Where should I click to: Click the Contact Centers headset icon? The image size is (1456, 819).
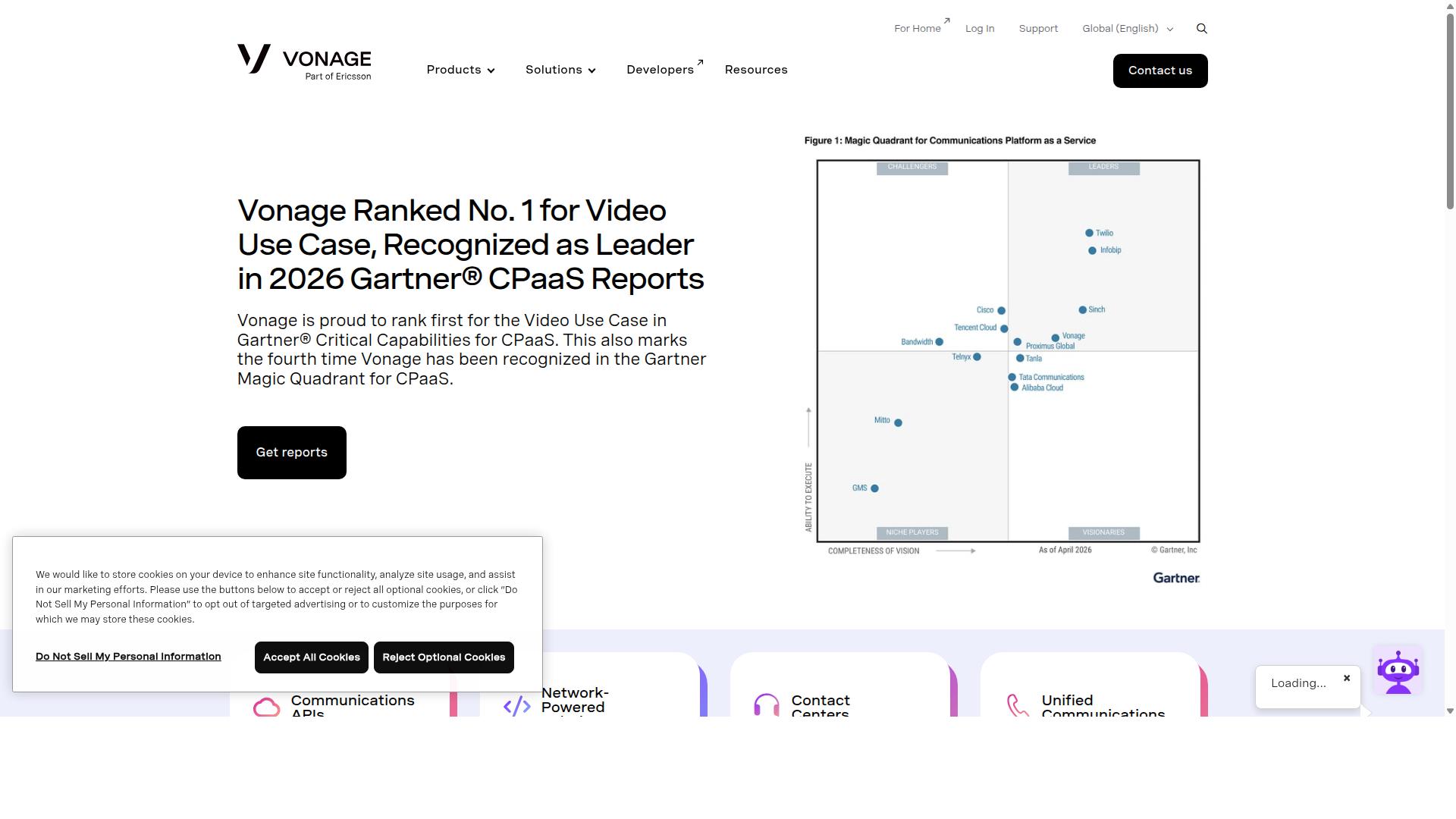tap(767, 704)
